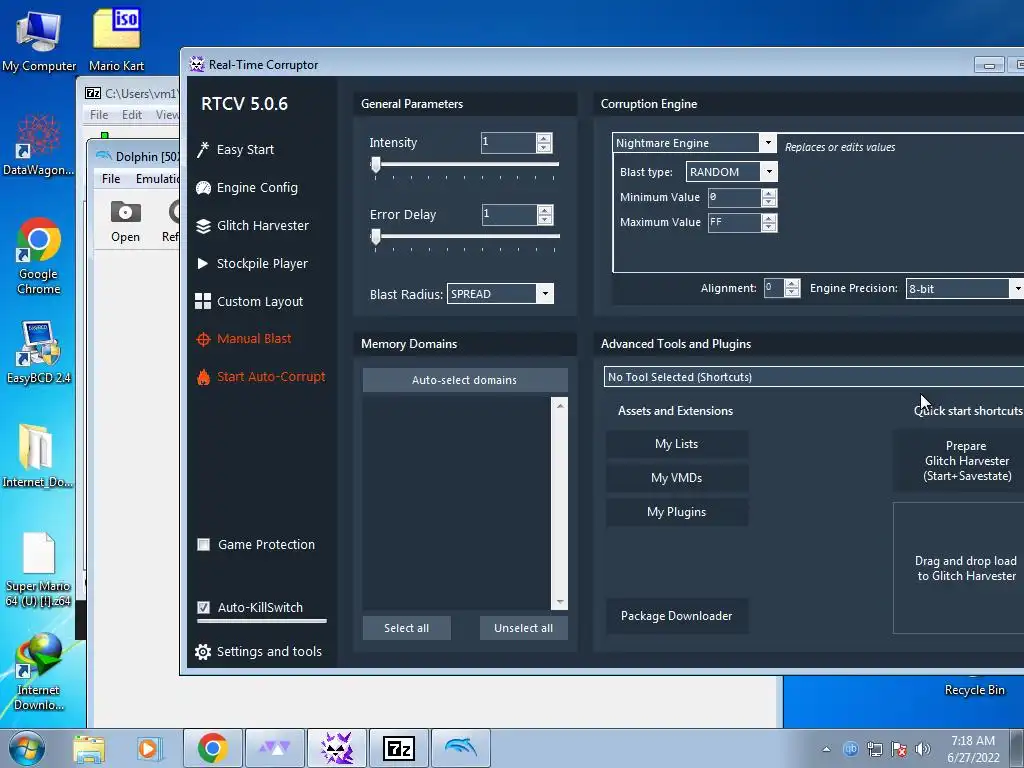The image size is (1024, 768).
Task: Increase Minimum Value spinner
Action: (769, 193)
